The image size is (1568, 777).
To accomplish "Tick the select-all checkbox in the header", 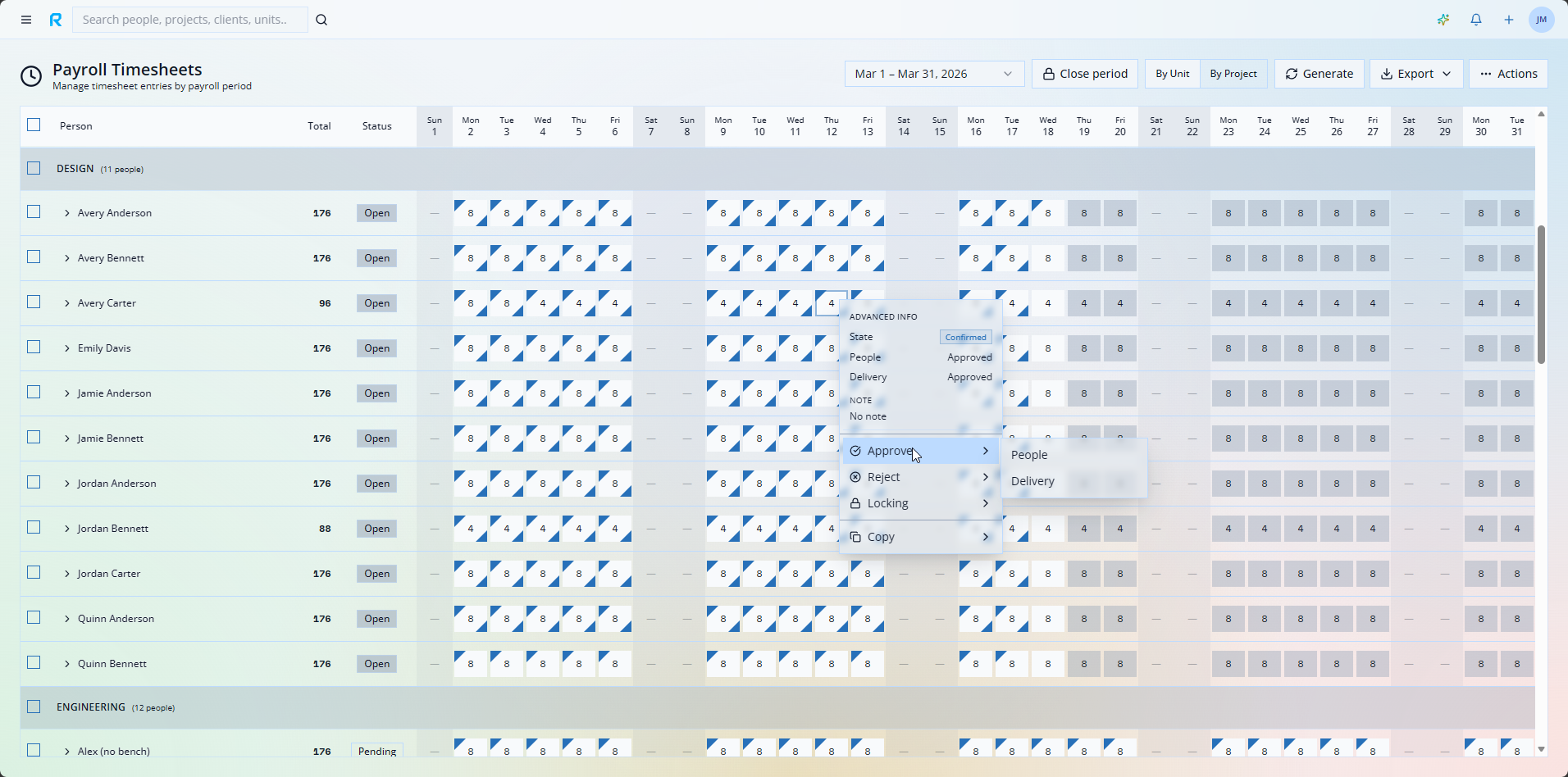I will tap(34, 125).
